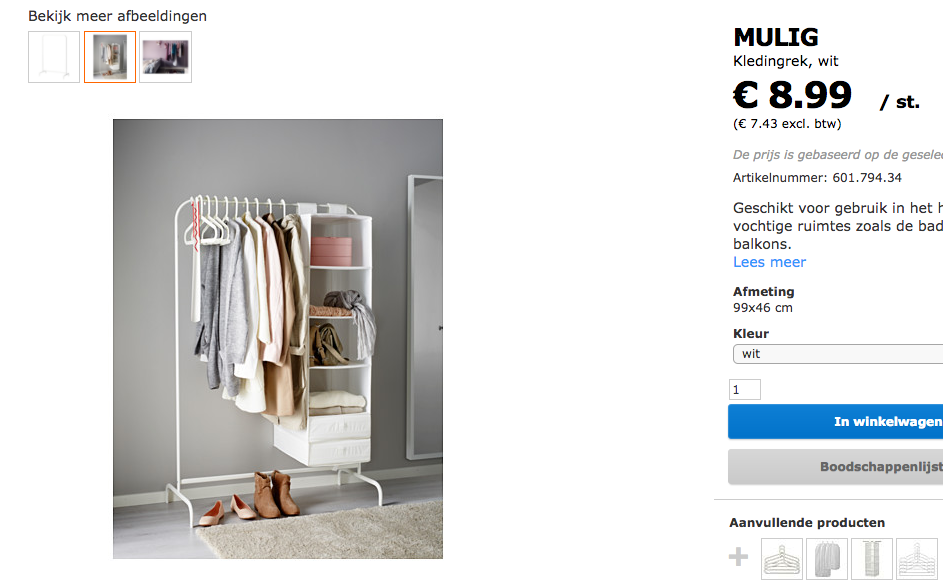Click the MULIG product title

pyautogui.click(x=776, y=37)
